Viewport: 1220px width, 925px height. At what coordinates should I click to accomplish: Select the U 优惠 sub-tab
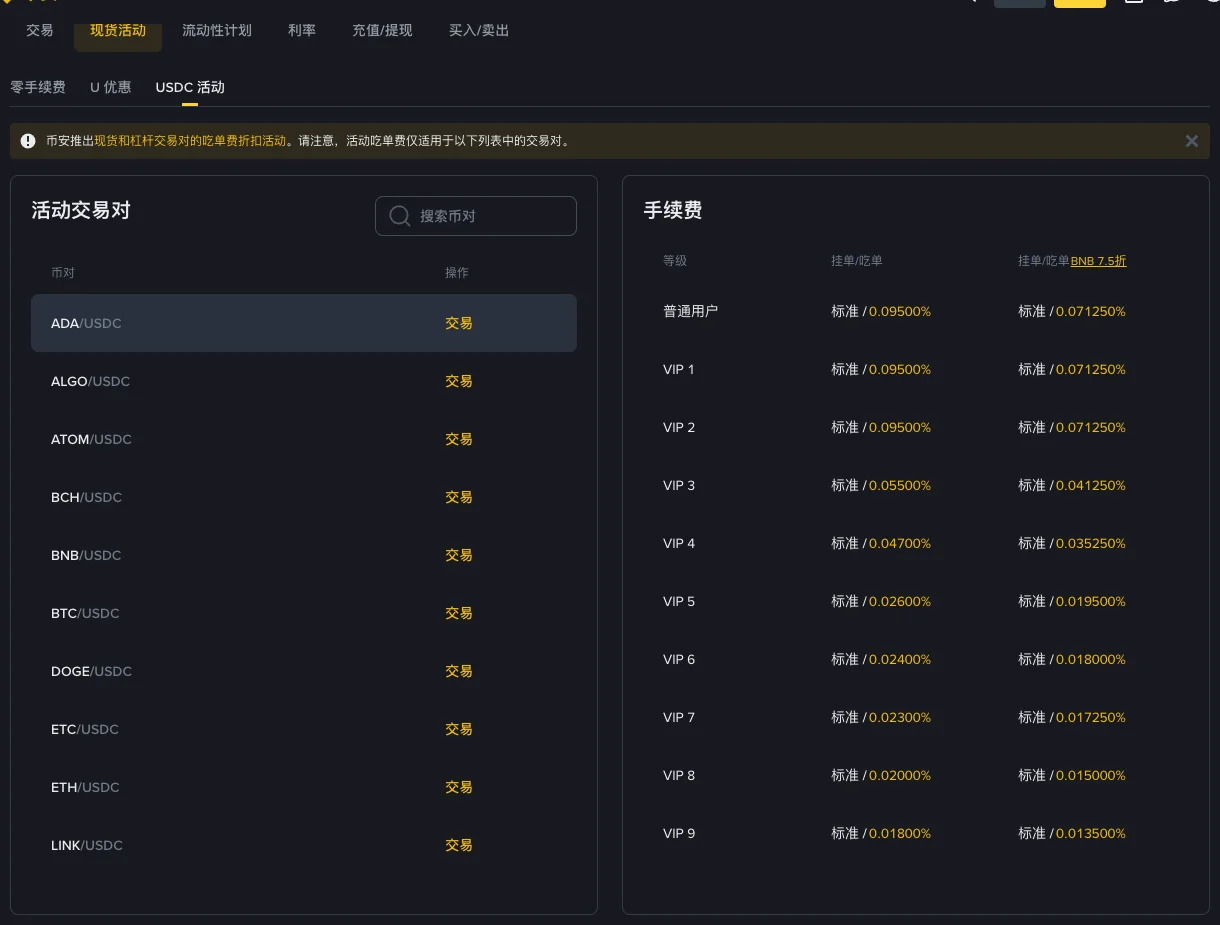pos(111,87)
